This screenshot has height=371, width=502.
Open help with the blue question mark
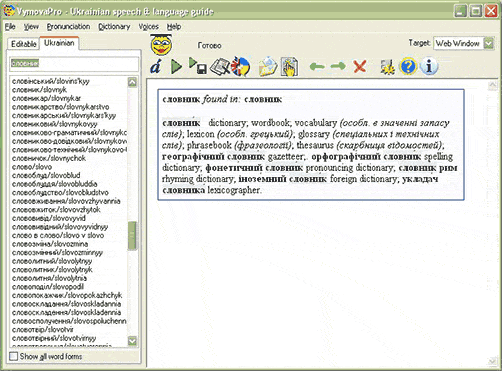point(408,66)
